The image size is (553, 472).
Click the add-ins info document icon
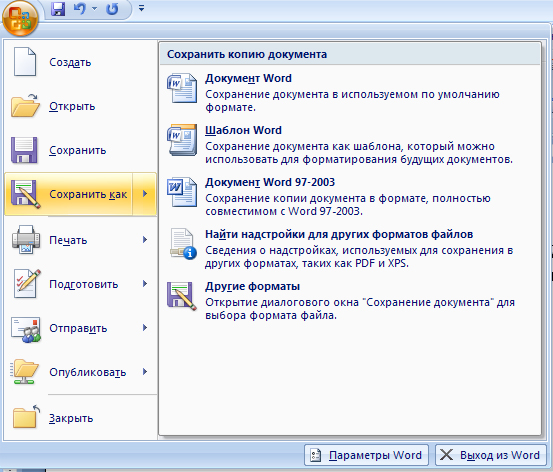pyautogui.click(x=183, y=244)
